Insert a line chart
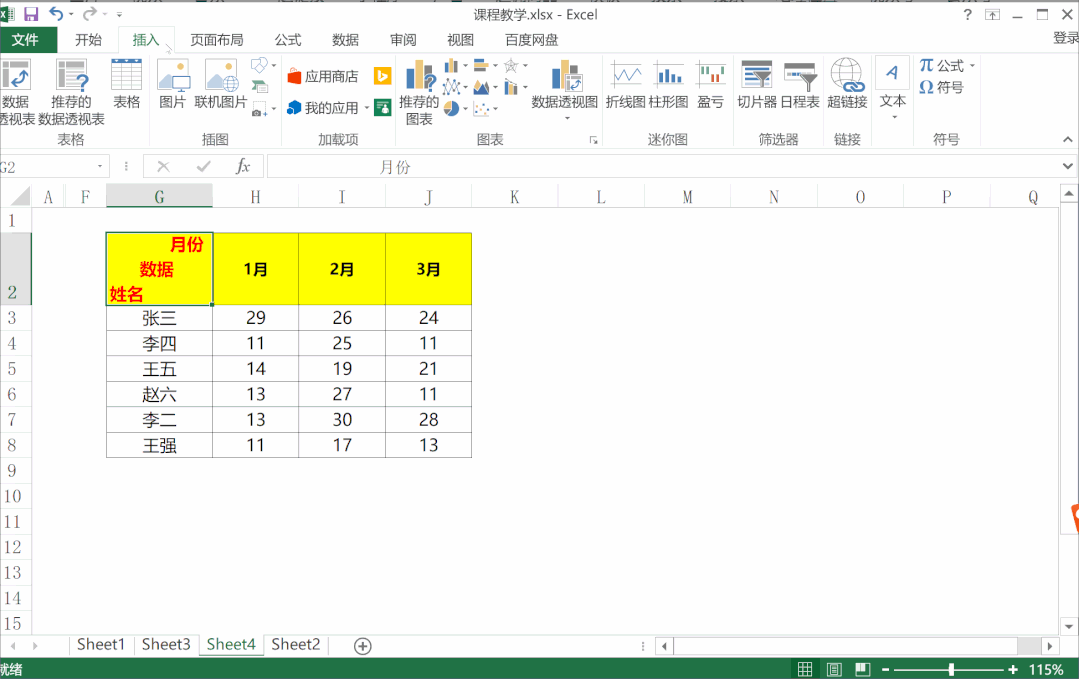1079x679 pixels. point(451,87)
